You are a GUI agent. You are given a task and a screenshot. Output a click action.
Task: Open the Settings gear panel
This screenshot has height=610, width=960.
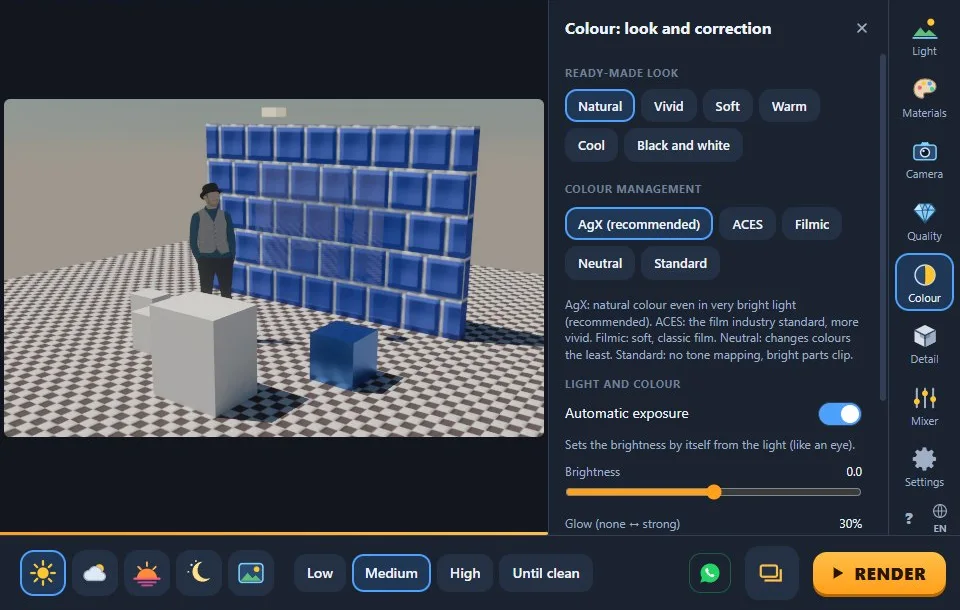(924, 467)
